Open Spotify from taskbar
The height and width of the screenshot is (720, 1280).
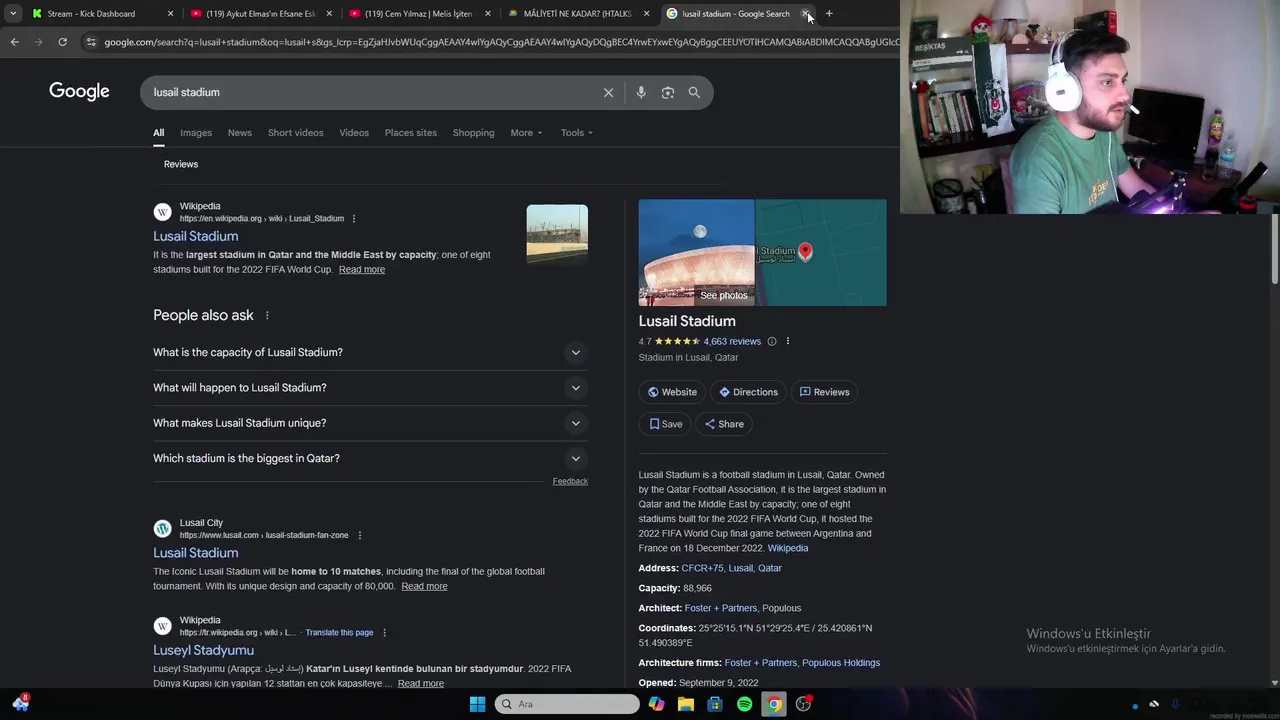[745, 704]
